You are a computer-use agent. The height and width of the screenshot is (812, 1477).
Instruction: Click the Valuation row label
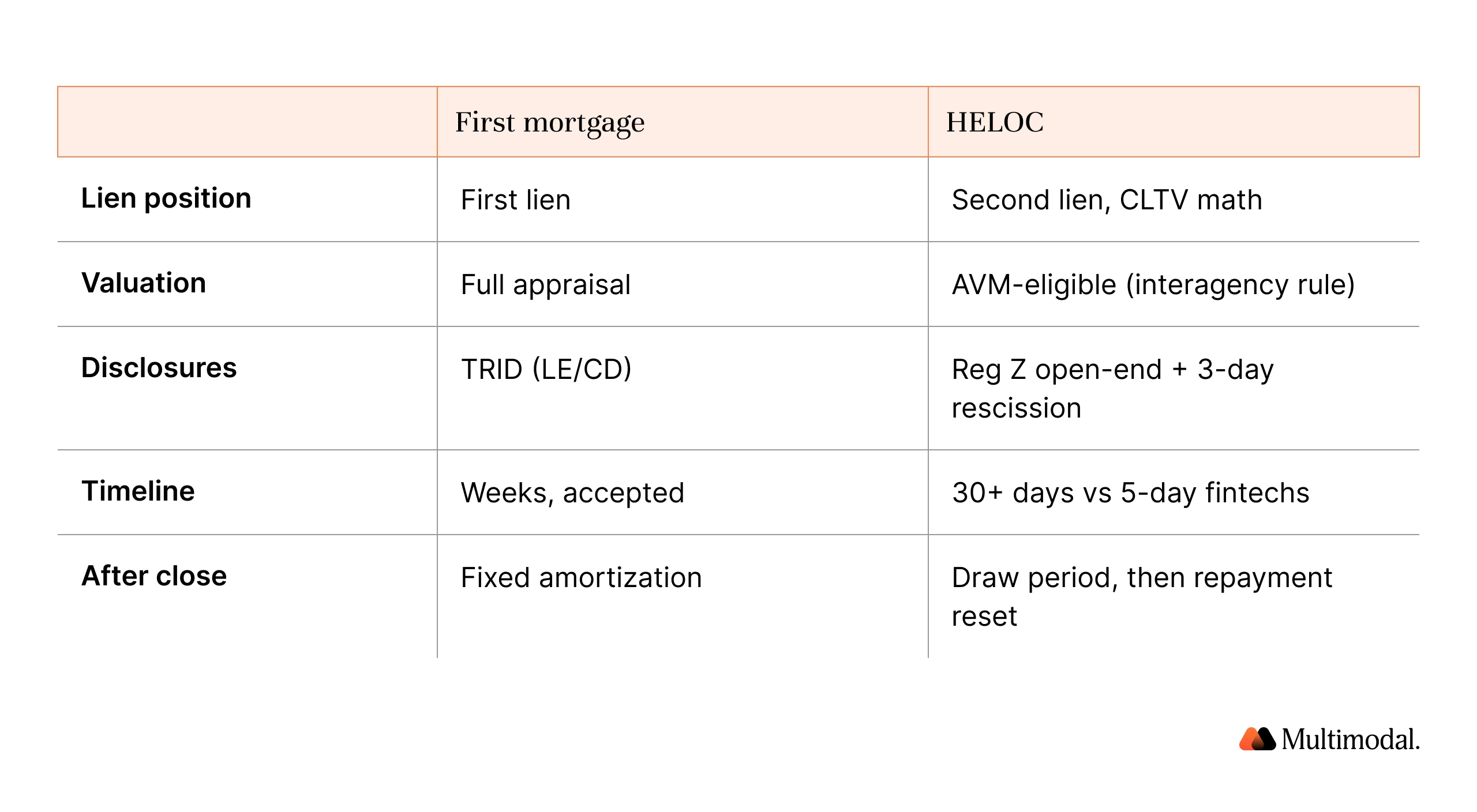tap(144, 283)
